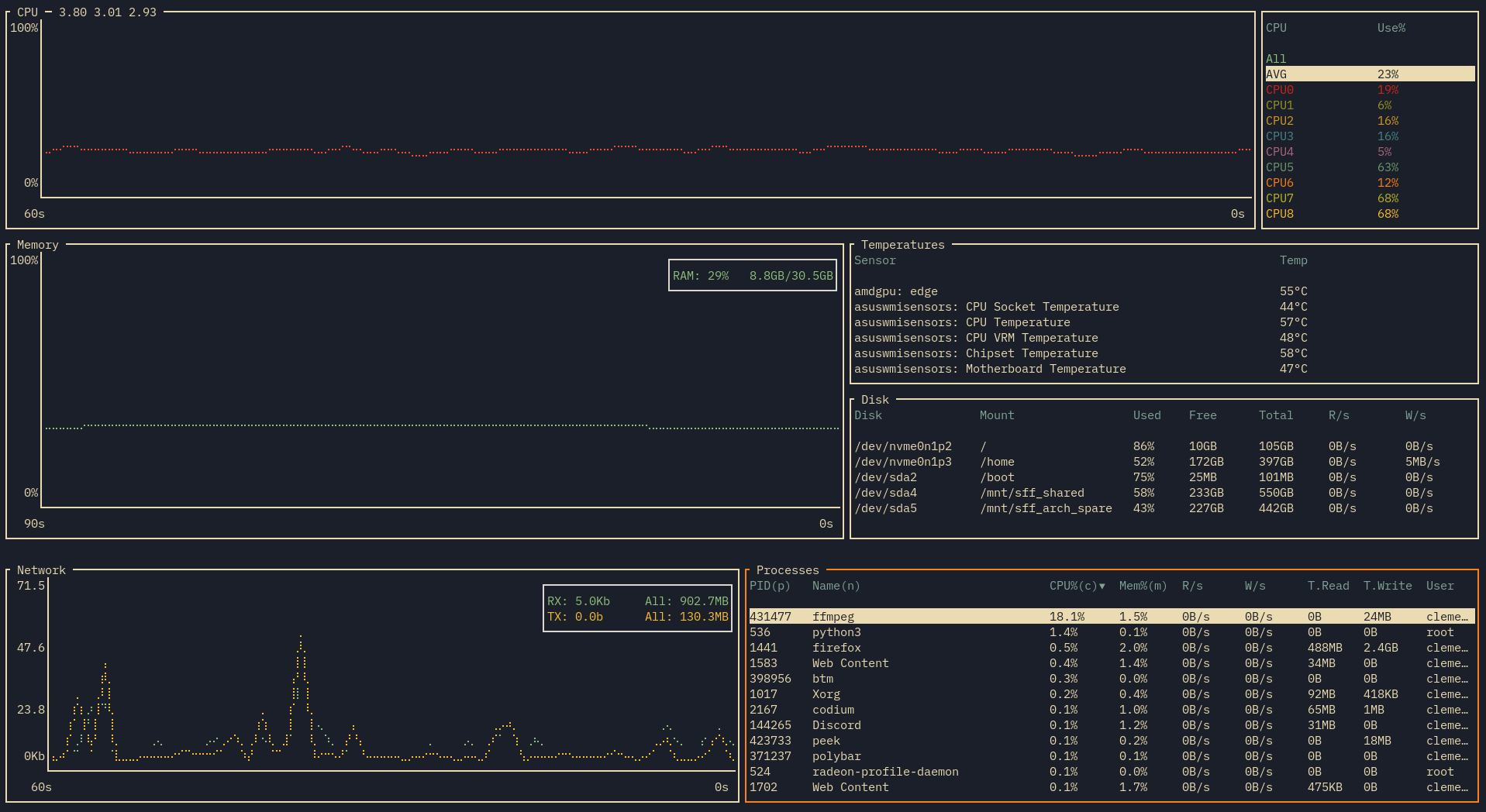Click the Processes panel title
The height and width of the screenshot is (812, 1486).
point(788,569)
